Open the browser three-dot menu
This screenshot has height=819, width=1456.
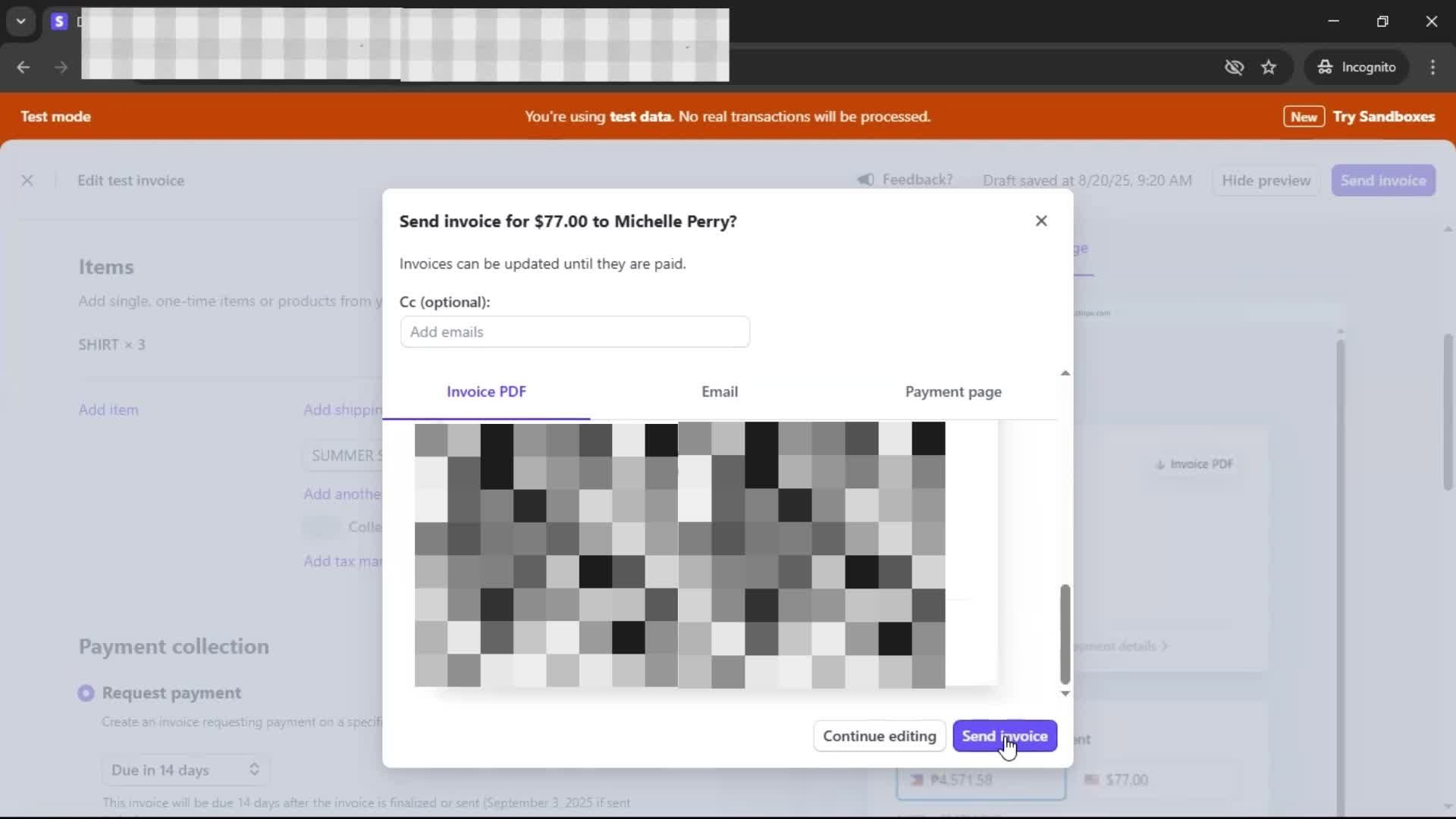[x=1432, y=67]
